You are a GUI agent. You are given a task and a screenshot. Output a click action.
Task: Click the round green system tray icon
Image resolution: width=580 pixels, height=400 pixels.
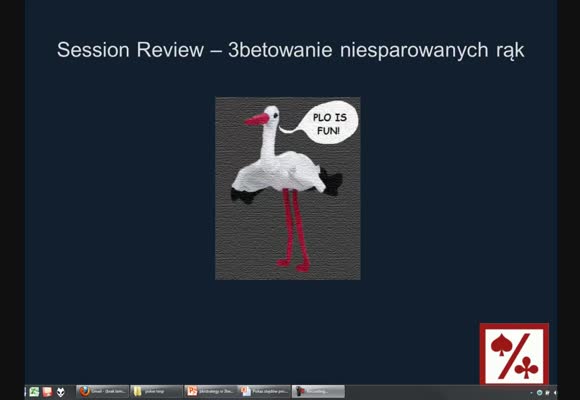pos(539,393)
